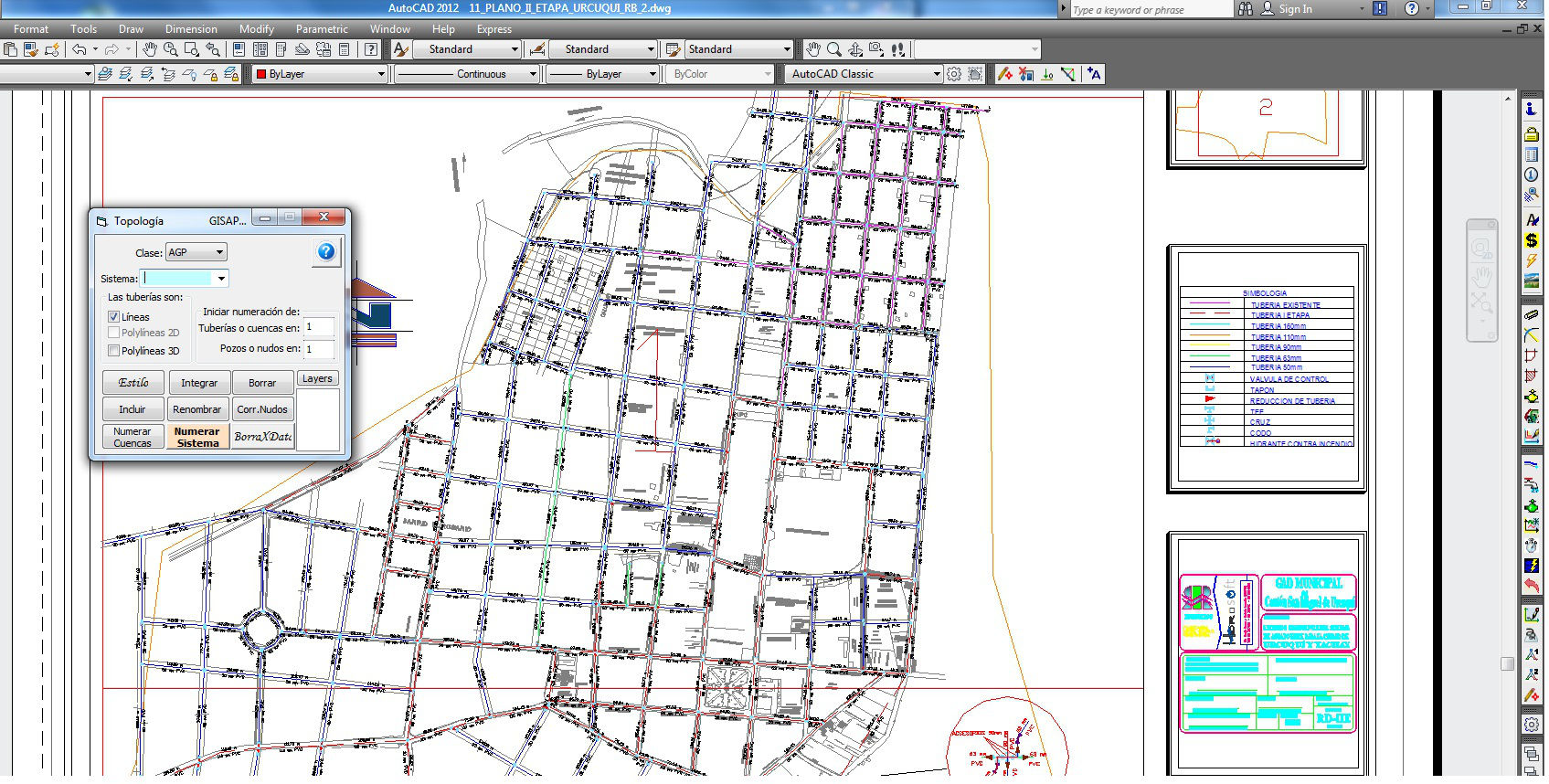Open the QuickCalc calculator icon

[x=344, y=49]
